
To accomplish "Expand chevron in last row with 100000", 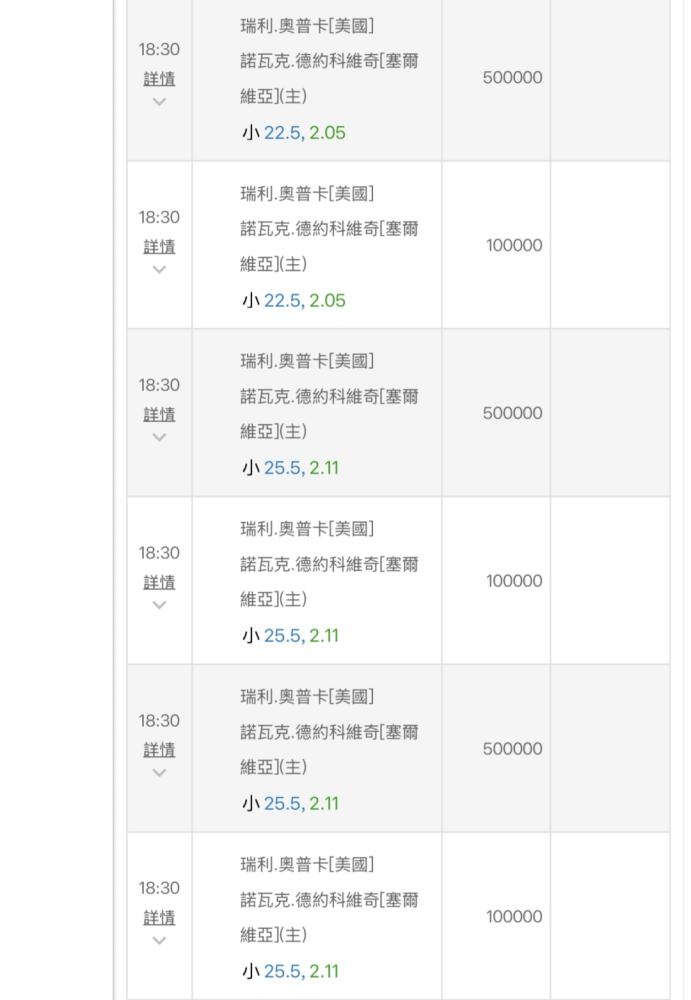I will (160, 940).
